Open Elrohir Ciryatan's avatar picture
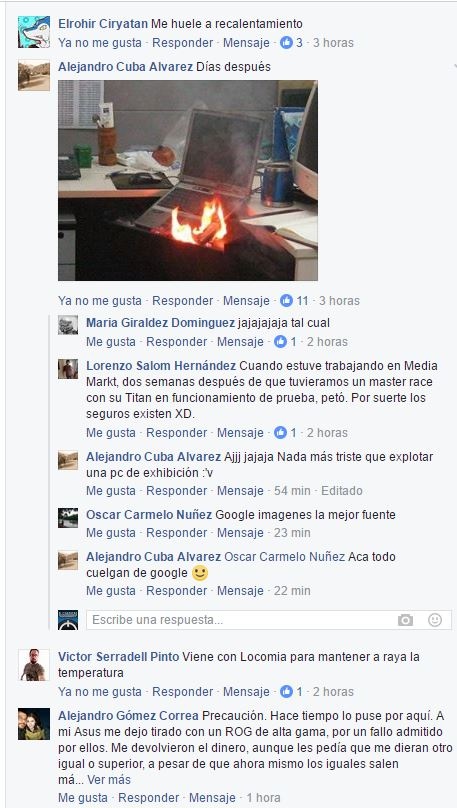The image size is (457, 808). [34, 32]
